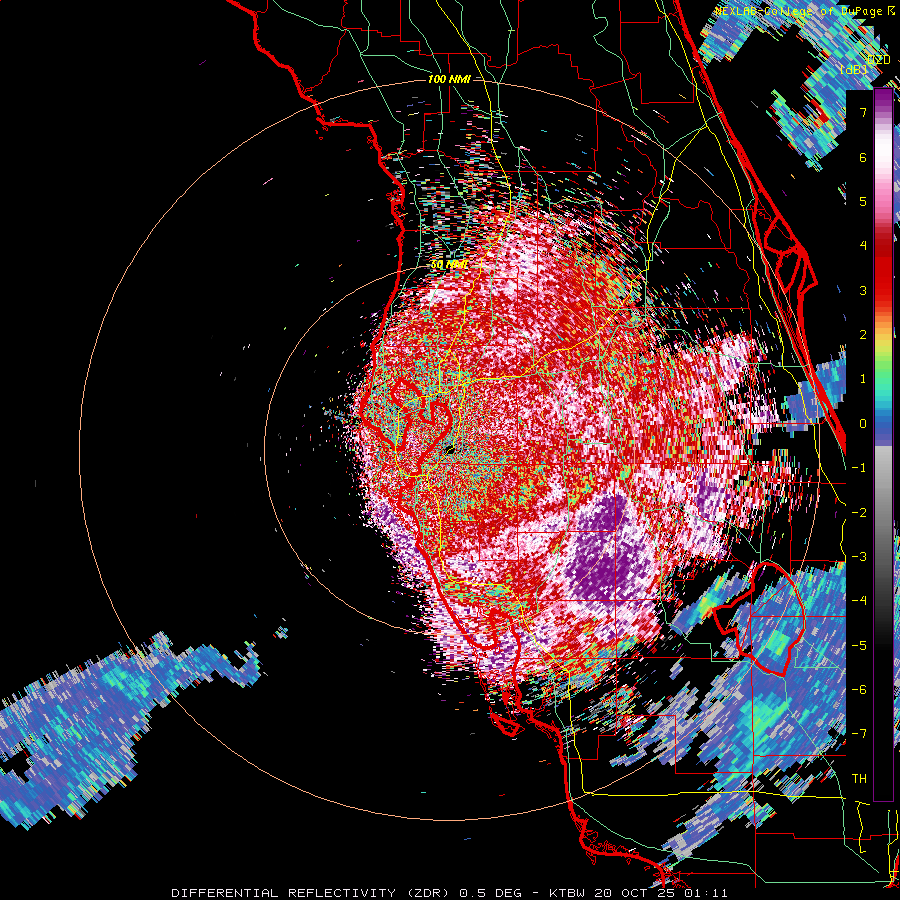Click the positive "5" scale value
The width and height of the screenshot is (900, 900).
(863, 201)
